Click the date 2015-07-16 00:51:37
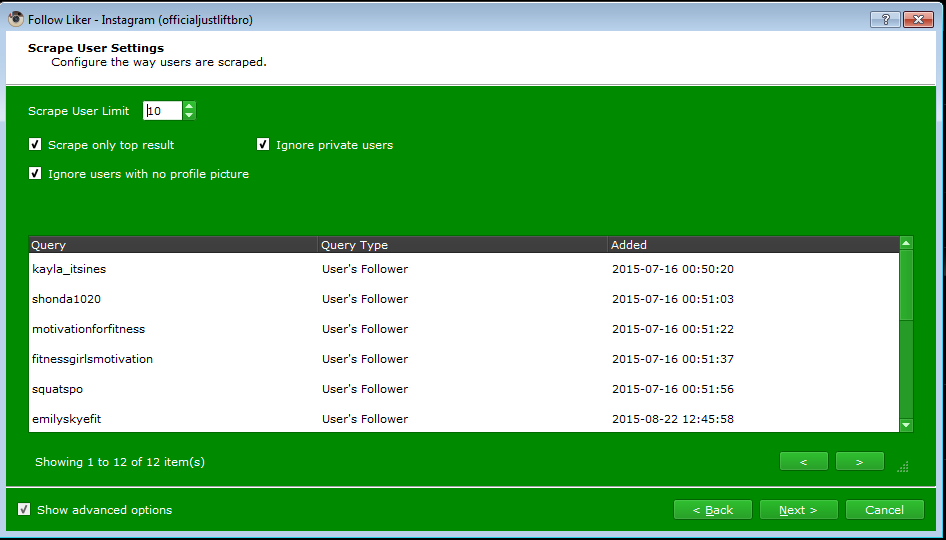This screenshot has height=540, width=946. 673,359
